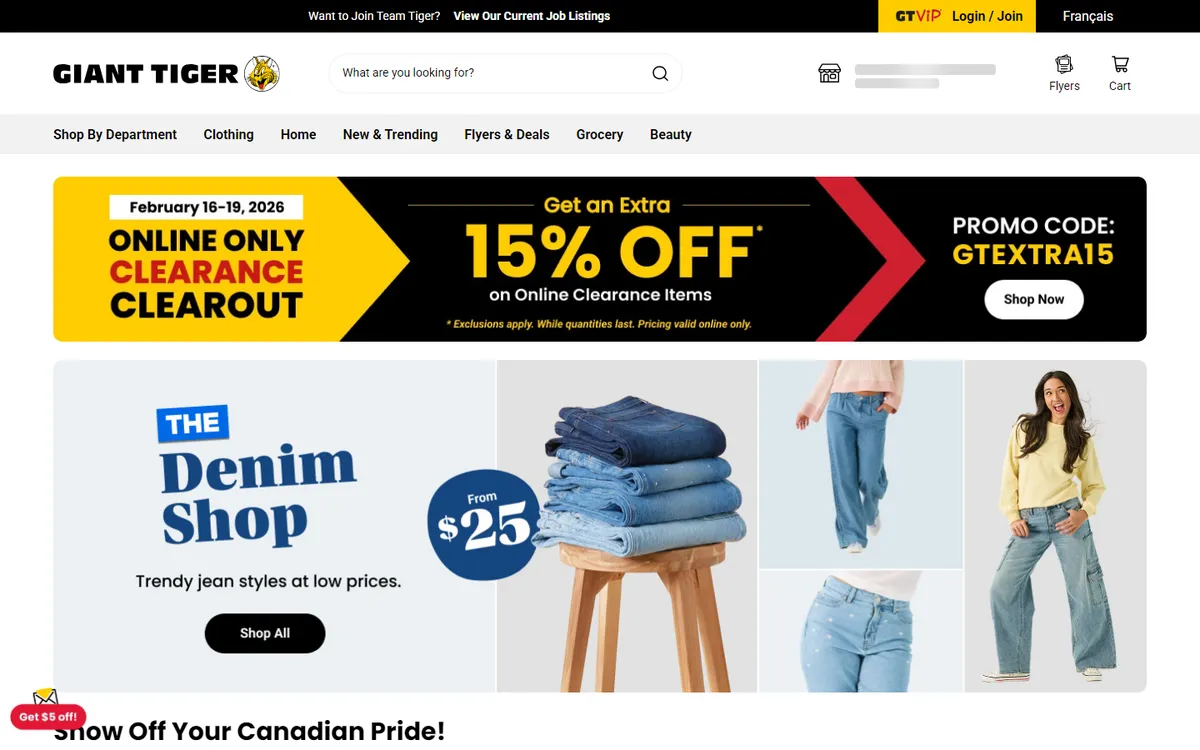1200x750 pixels.
Task: Go to the Grocery section
Action: 599,134
